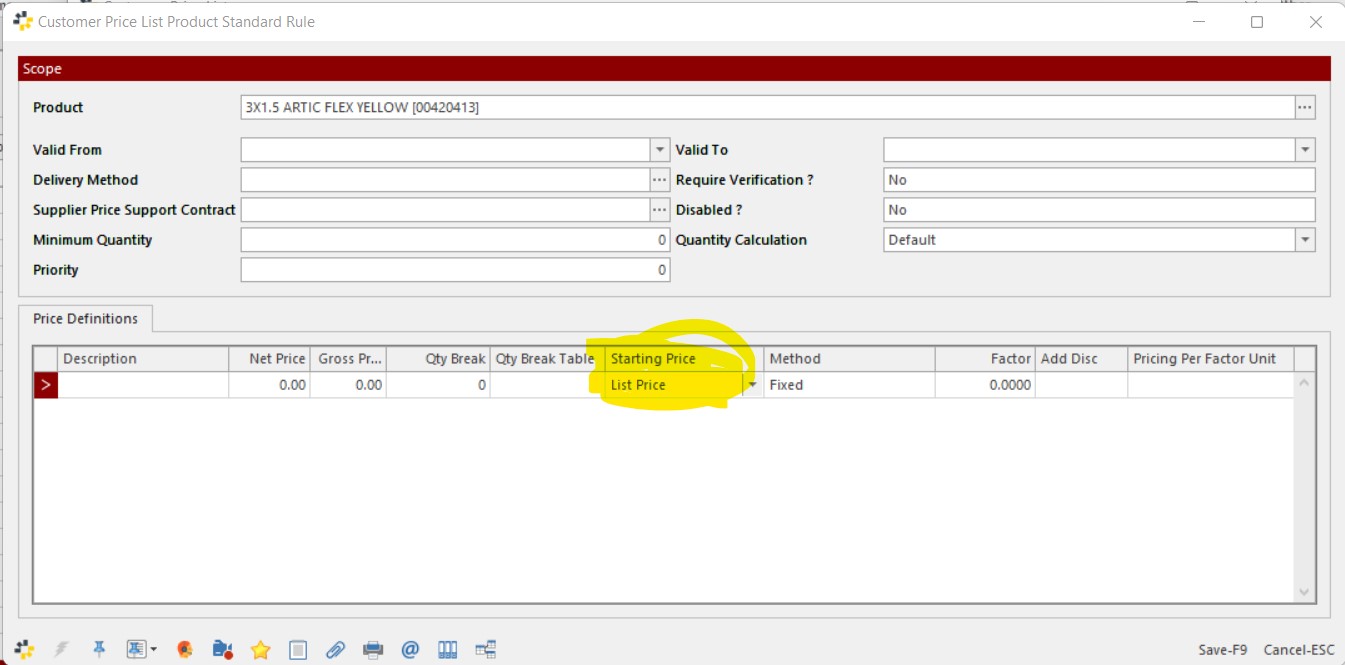This screenshot has width=1345, height=665.
Task: Click the printer icon
Action: pyautogui.click(x=373, y=650)
